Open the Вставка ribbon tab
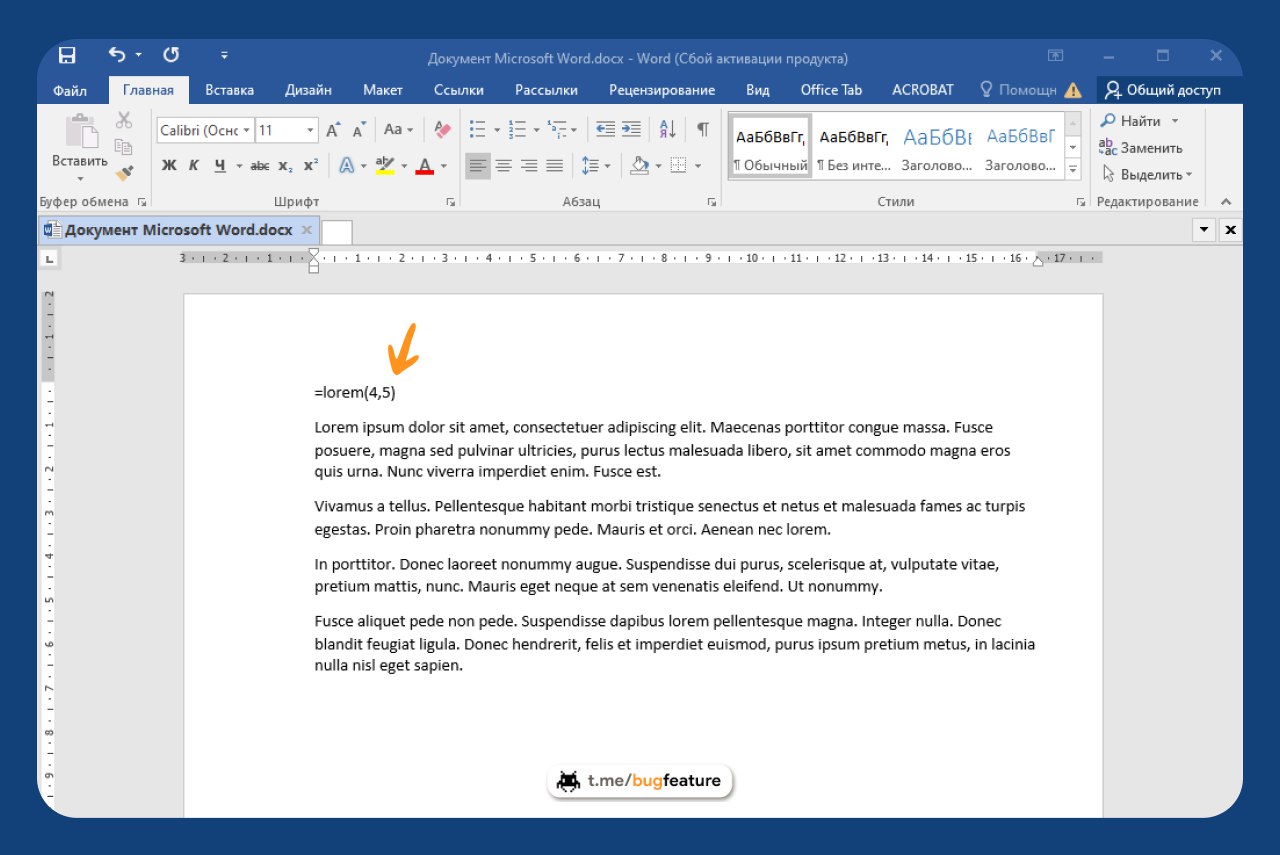Viewport: 1280px width, 855px height. click(x=229, y=90)
